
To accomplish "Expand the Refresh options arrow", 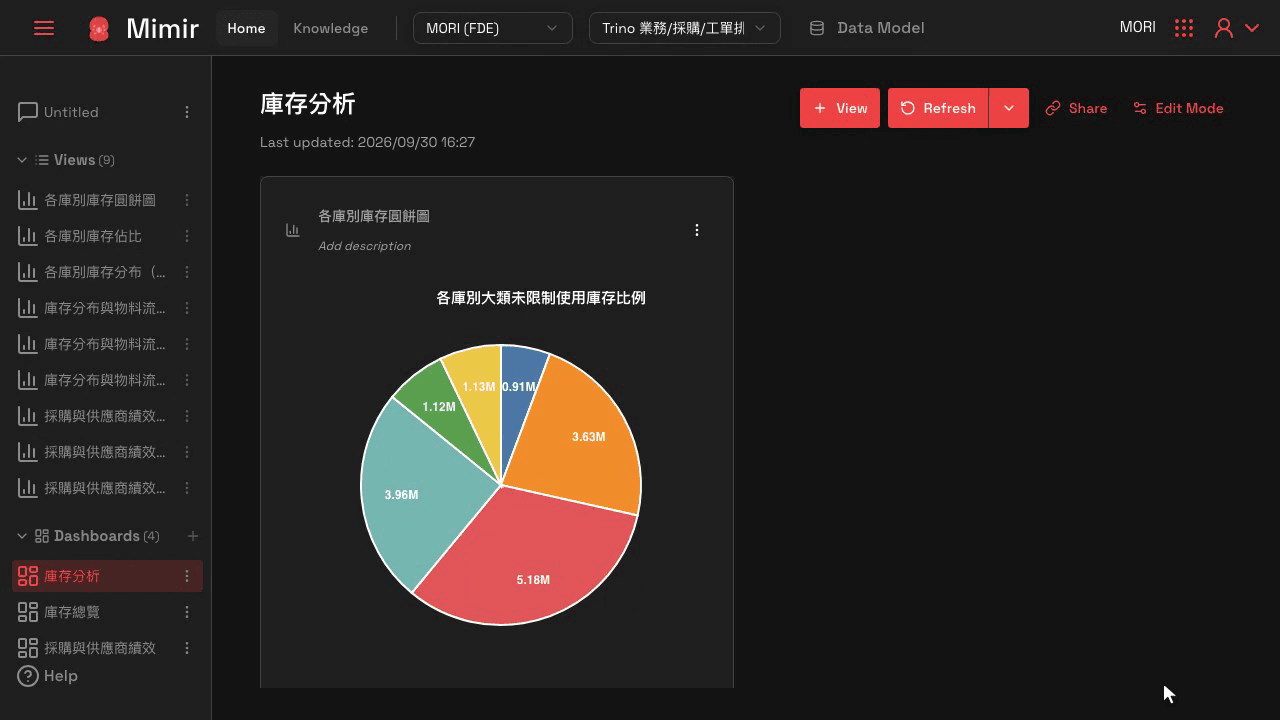I will coord(1009,108).
